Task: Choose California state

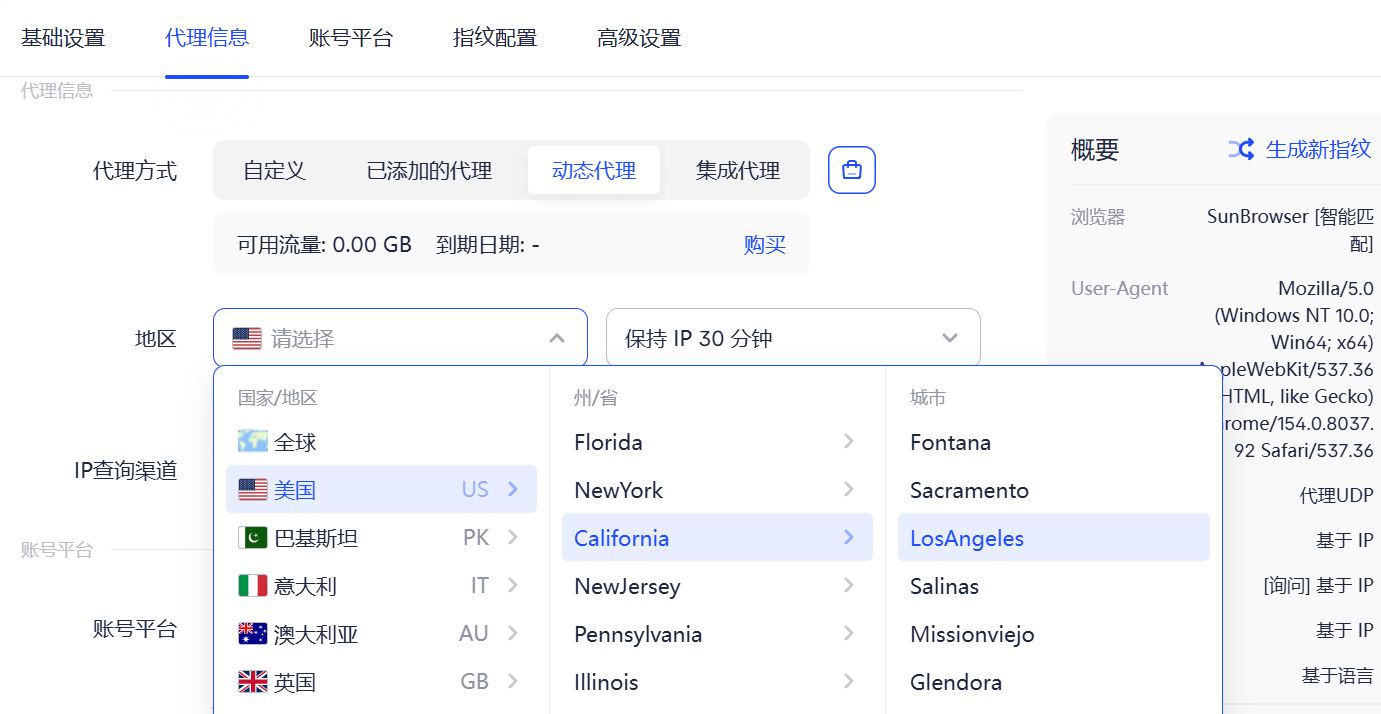Action: (x=717, y=537)
